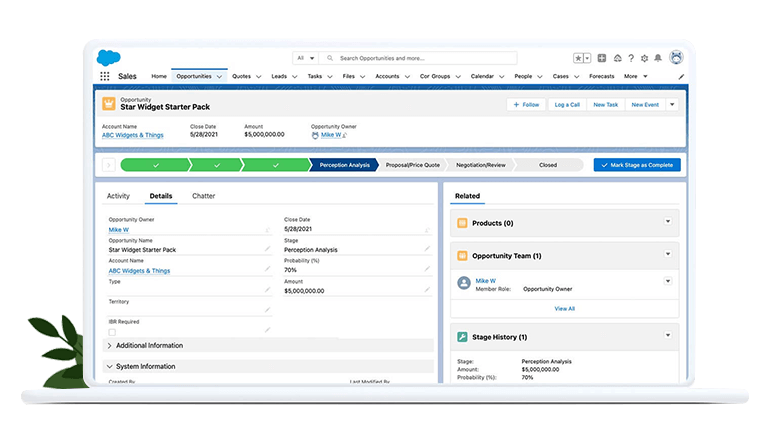
Task: Click Mike W's team member avatar
Action: (x=464, y=283)
